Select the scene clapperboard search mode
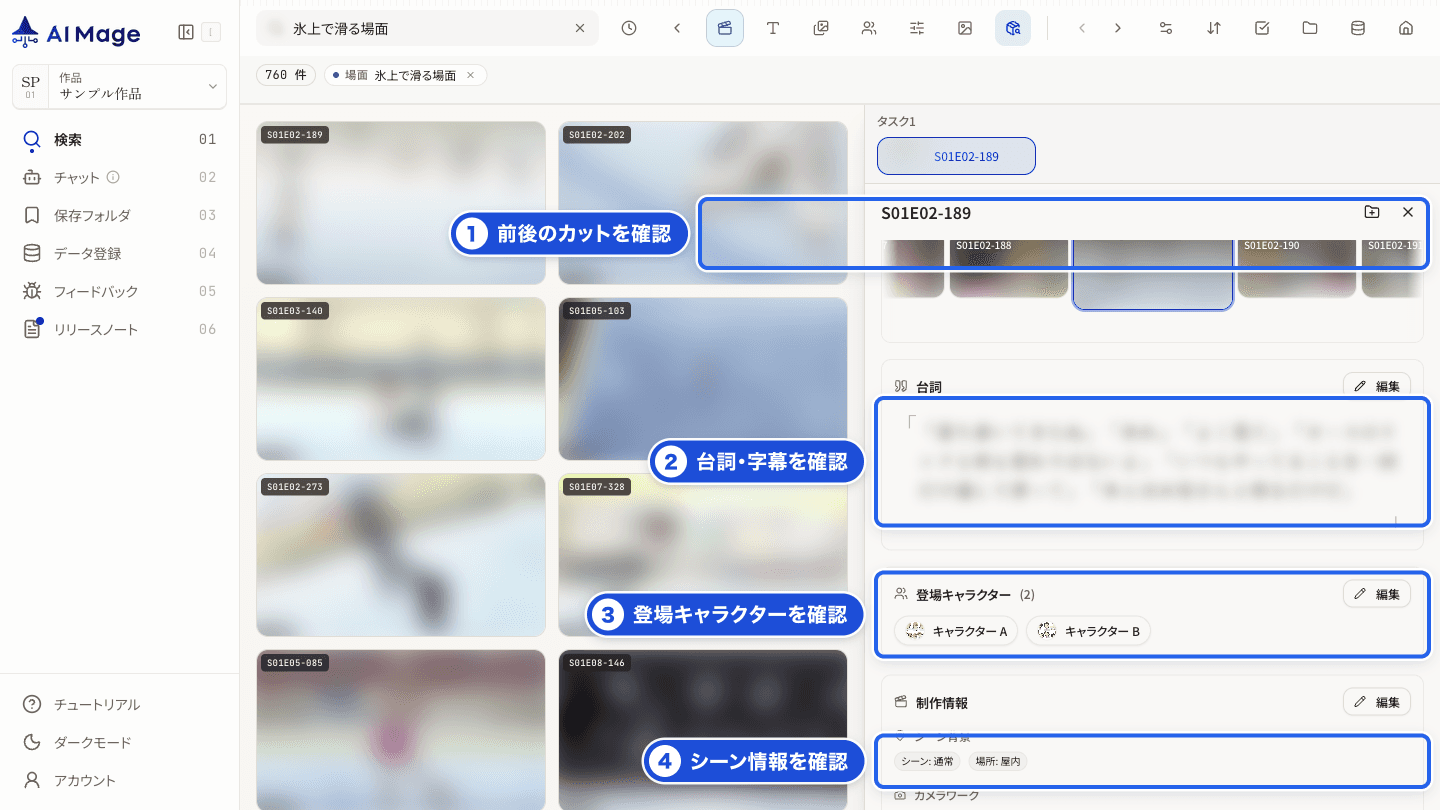Viewport: 1440px width, 810px height. [725, 28]
